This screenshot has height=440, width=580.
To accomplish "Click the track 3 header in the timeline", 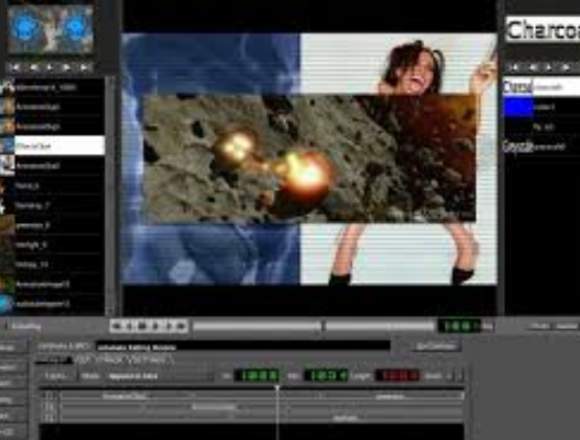I will point(50,418).
